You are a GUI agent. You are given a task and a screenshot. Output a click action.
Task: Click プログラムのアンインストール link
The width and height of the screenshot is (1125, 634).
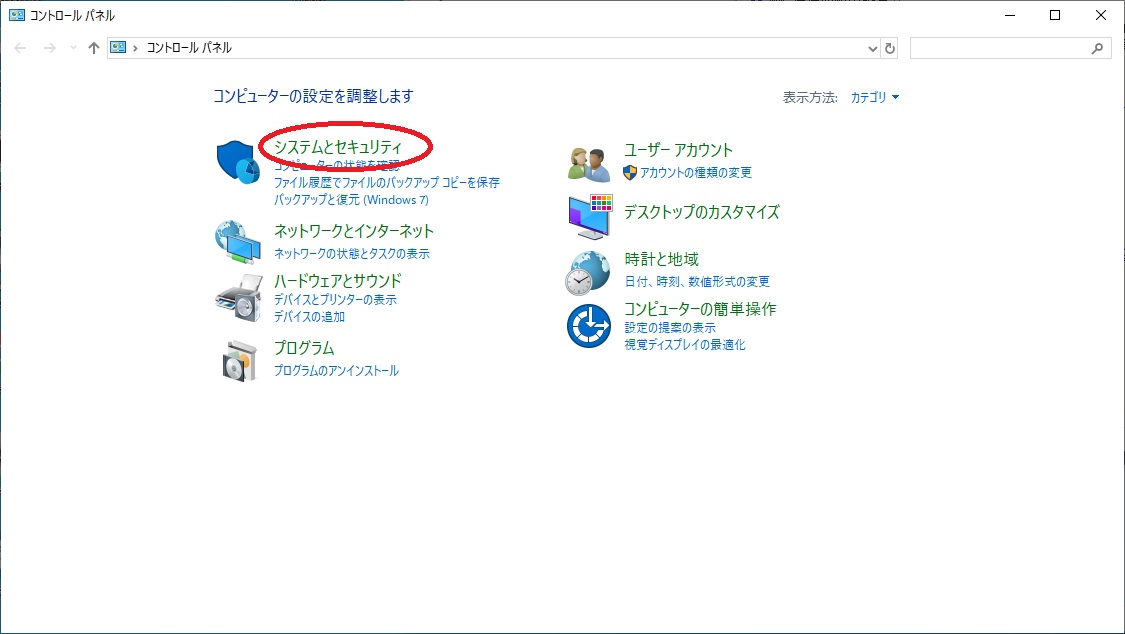335,370
